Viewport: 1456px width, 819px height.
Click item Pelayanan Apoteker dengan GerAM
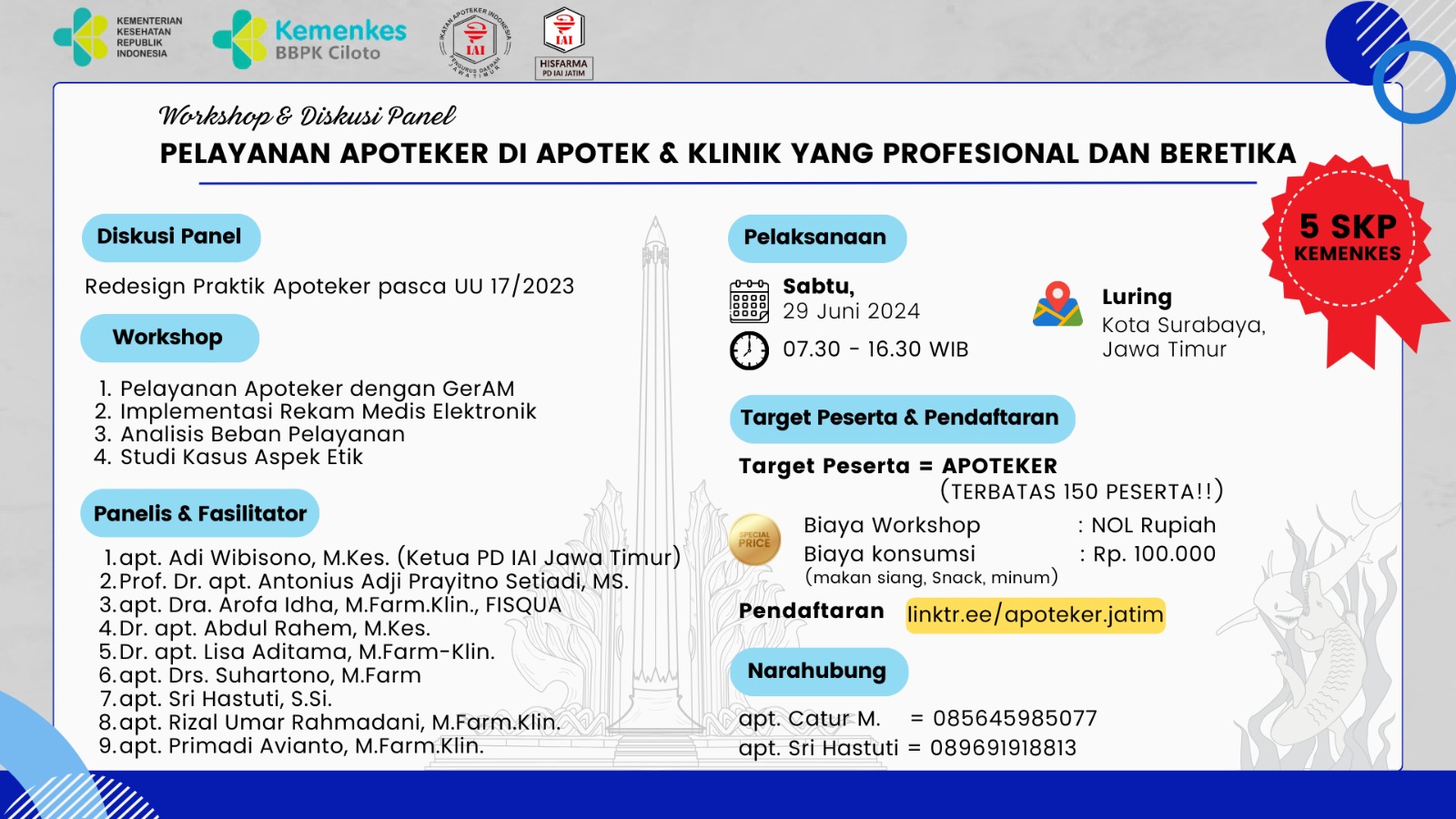coord(317,389)
